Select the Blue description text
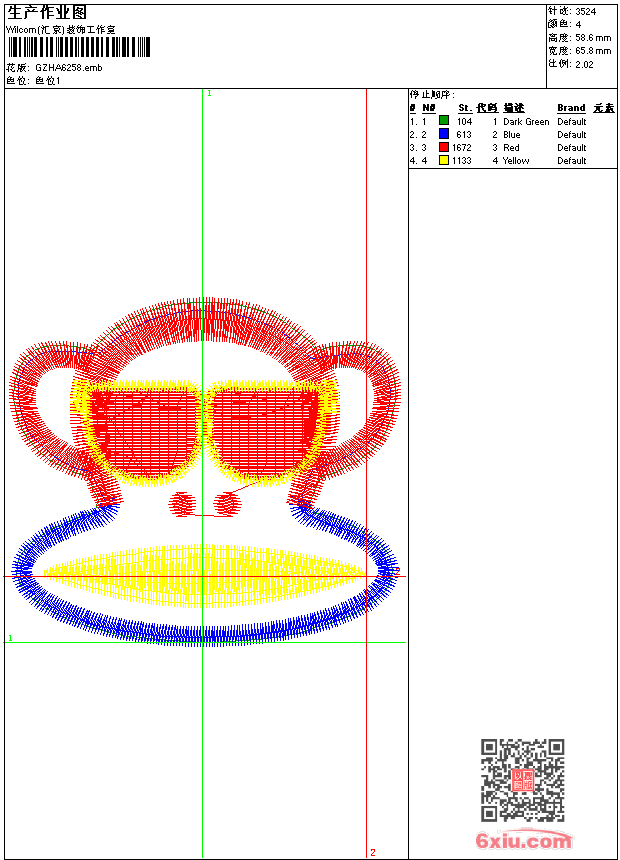 click(x=511, y=134)
